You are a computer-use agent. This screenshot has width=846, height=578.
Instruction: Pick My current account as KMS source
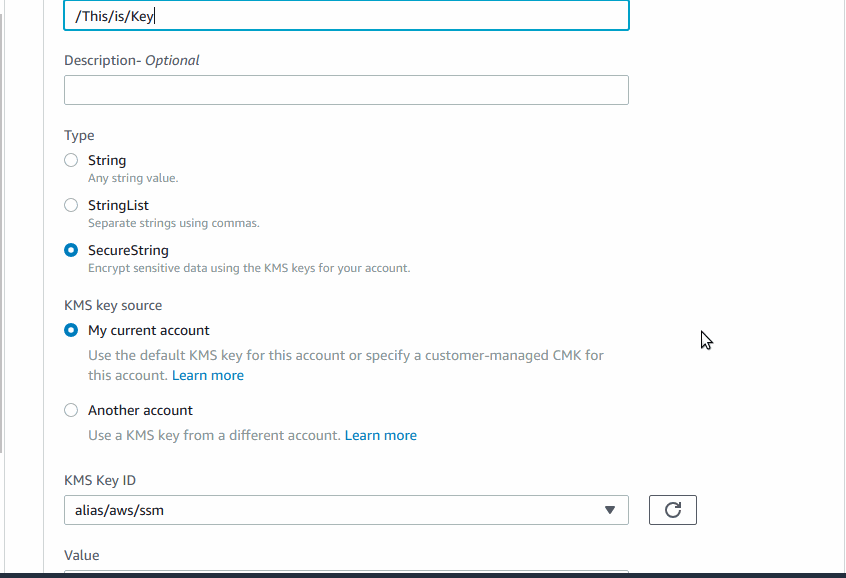(x=71, y=330)
